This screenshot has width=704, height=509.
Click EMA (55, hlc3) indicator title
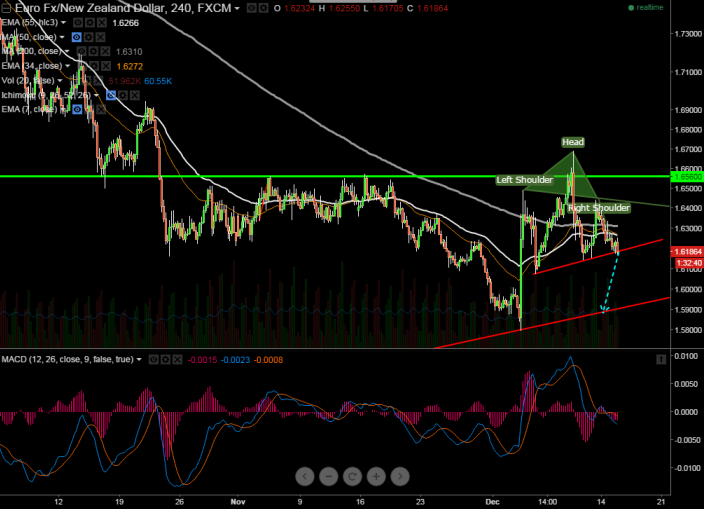30,22
